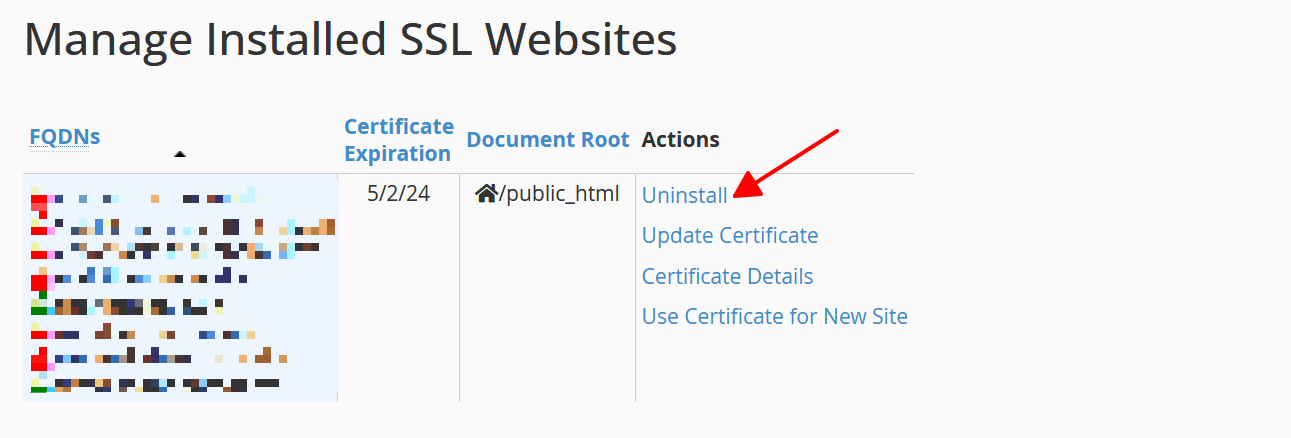Click the large red block beside blurred FQDNs
Viewport: 1291px width, 438px height.
[40, 283]
